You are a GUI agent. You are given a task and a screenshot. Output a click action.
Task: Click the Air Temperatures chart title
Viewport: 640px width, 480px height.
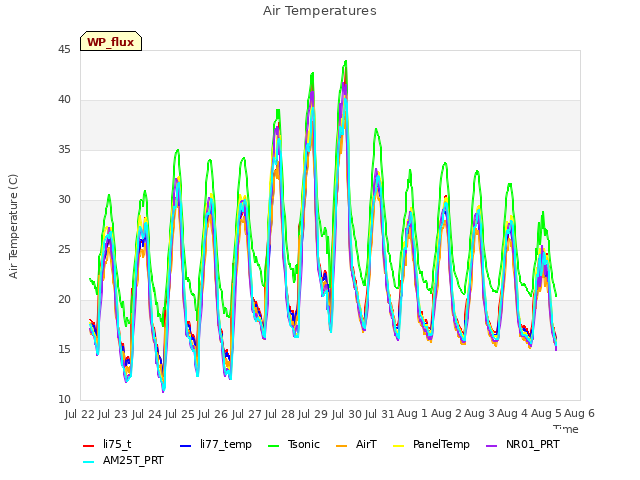[320, 11]
